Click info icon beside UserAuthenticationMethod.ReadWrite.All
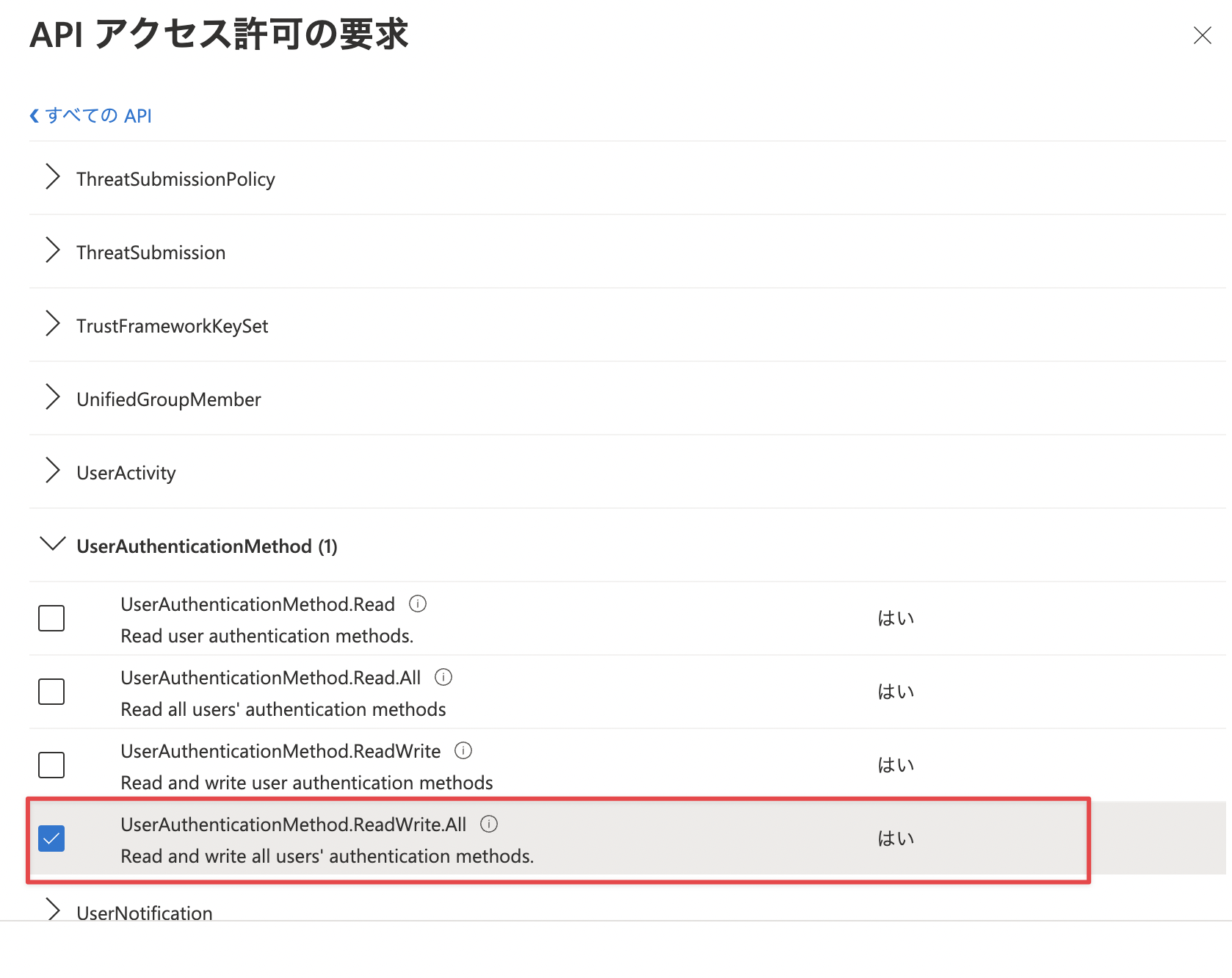This screenshot has height=978, width=1232. point(489,825)
